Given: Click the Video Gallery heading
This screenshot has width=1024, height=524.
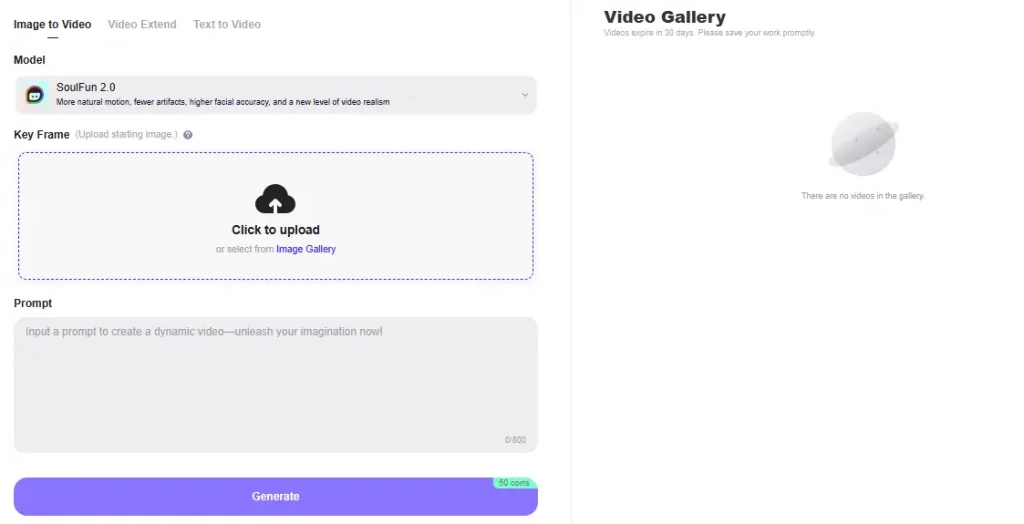Looking at the screenshot, I should coord(664,17).
